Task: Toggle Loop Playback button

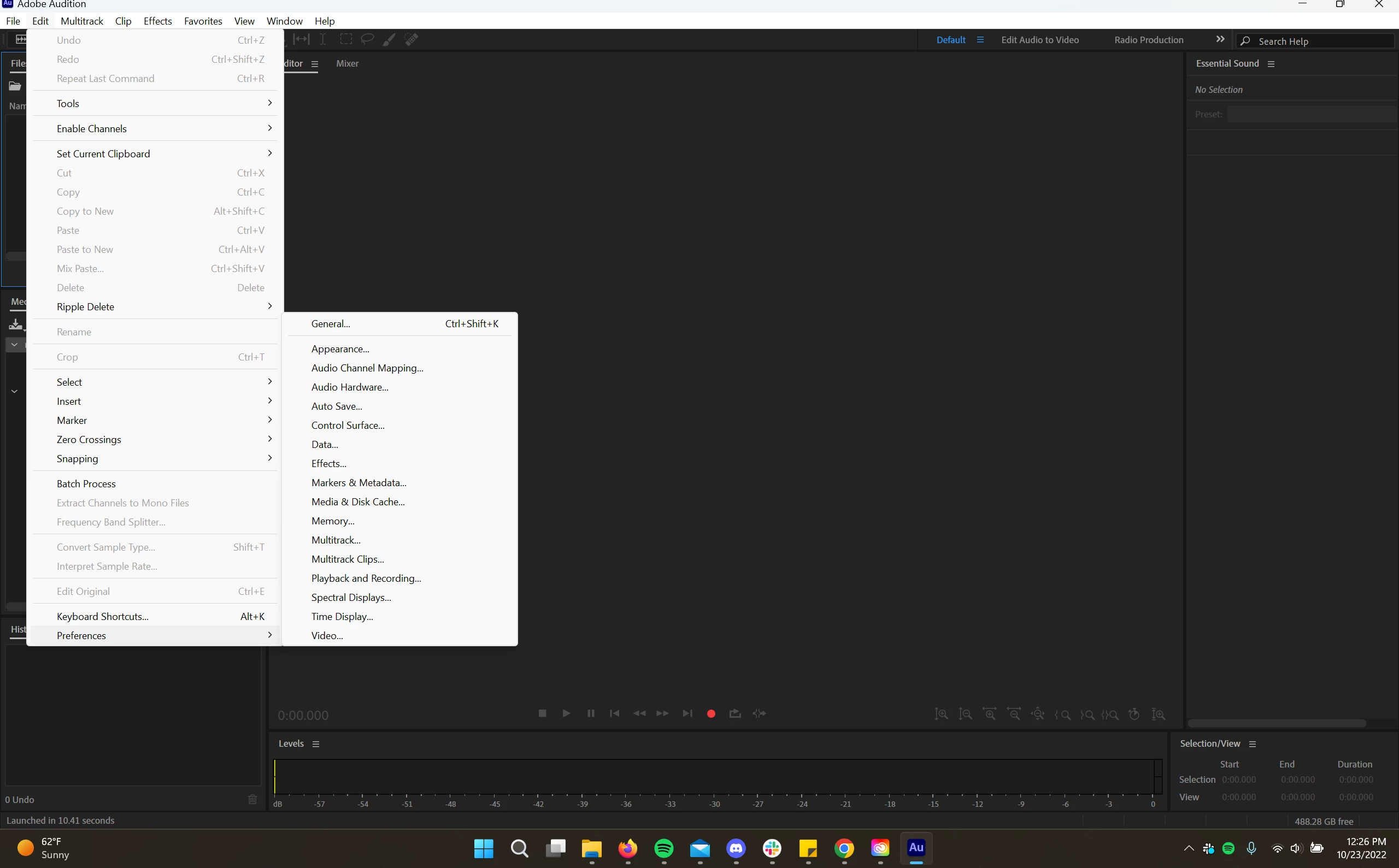Action: pyautogui.click(x=735, y=713)
